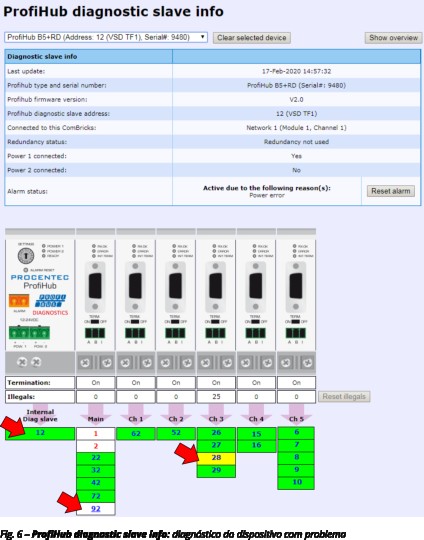Open the station 92 link in Main
424x540 pixels.
[x=96, y=509]
